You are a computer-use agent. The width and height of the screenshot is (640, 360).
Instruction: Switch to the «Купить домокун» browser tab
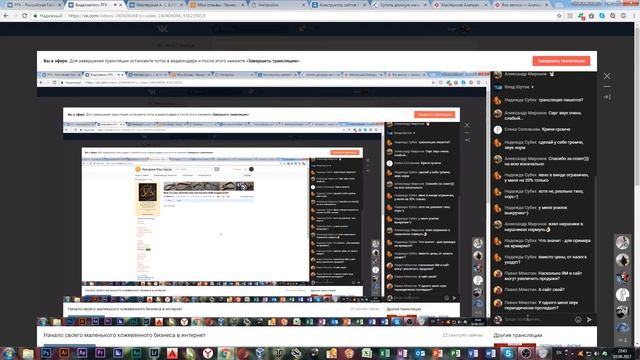coord(400,5)
